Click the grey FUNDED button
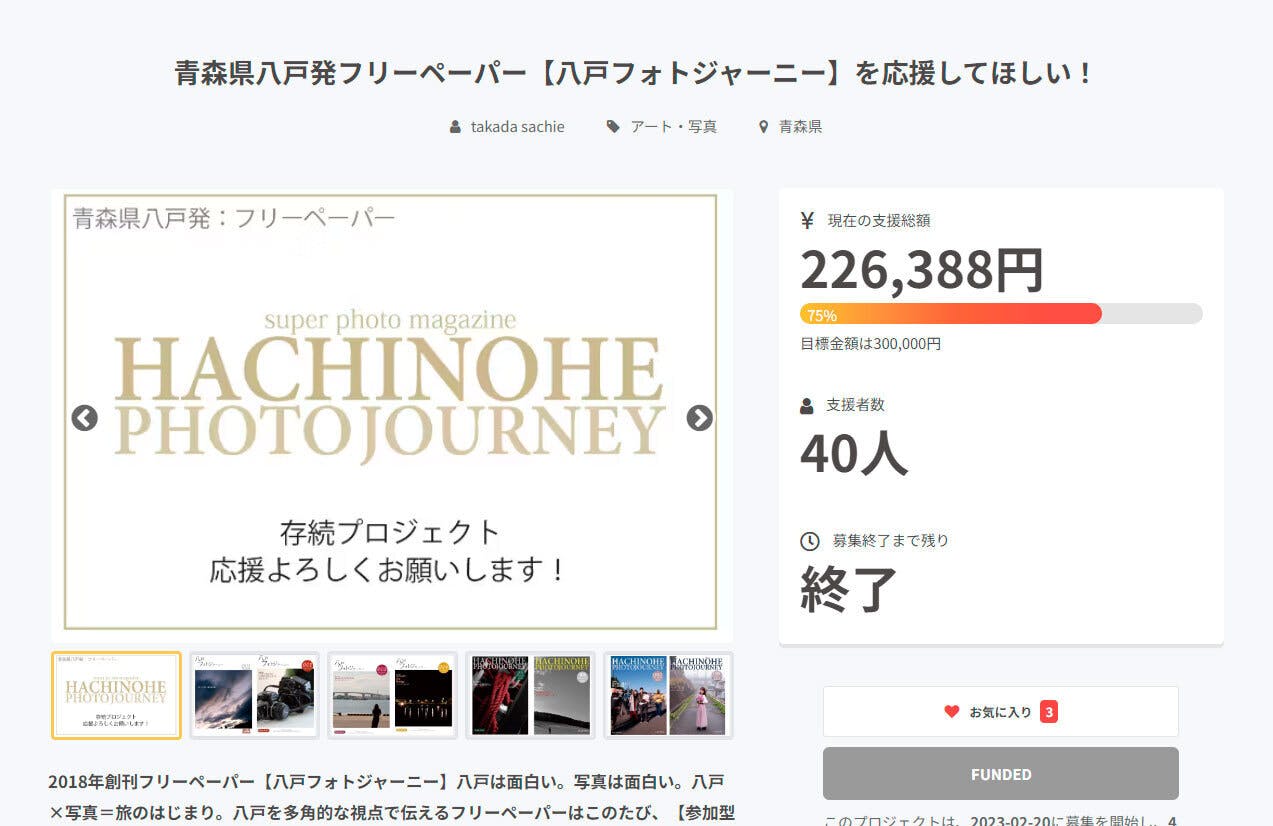 point(1000,774)
